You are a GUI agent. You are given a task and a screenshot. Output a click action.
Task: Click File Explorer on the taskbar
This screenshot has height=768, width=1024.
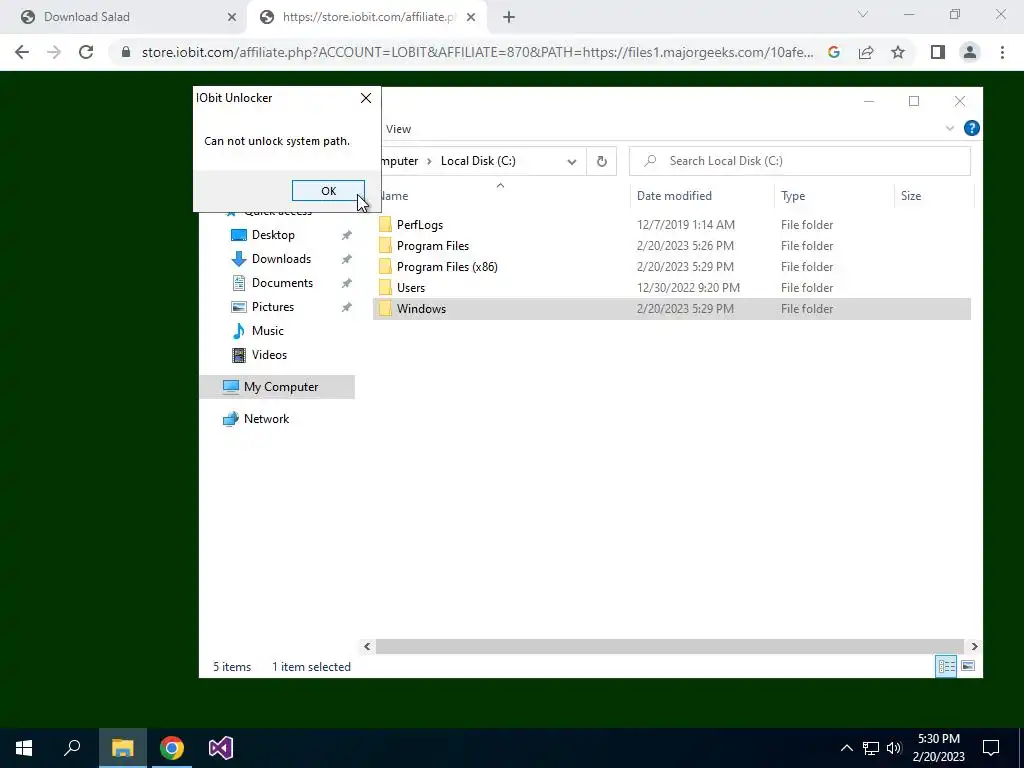pos(122,748)
